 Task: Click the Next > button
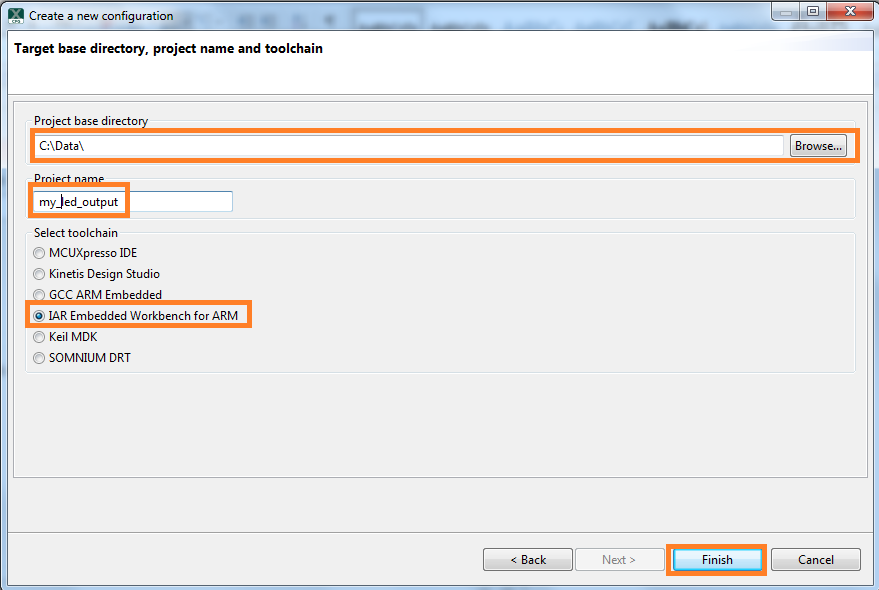(619, 560)
